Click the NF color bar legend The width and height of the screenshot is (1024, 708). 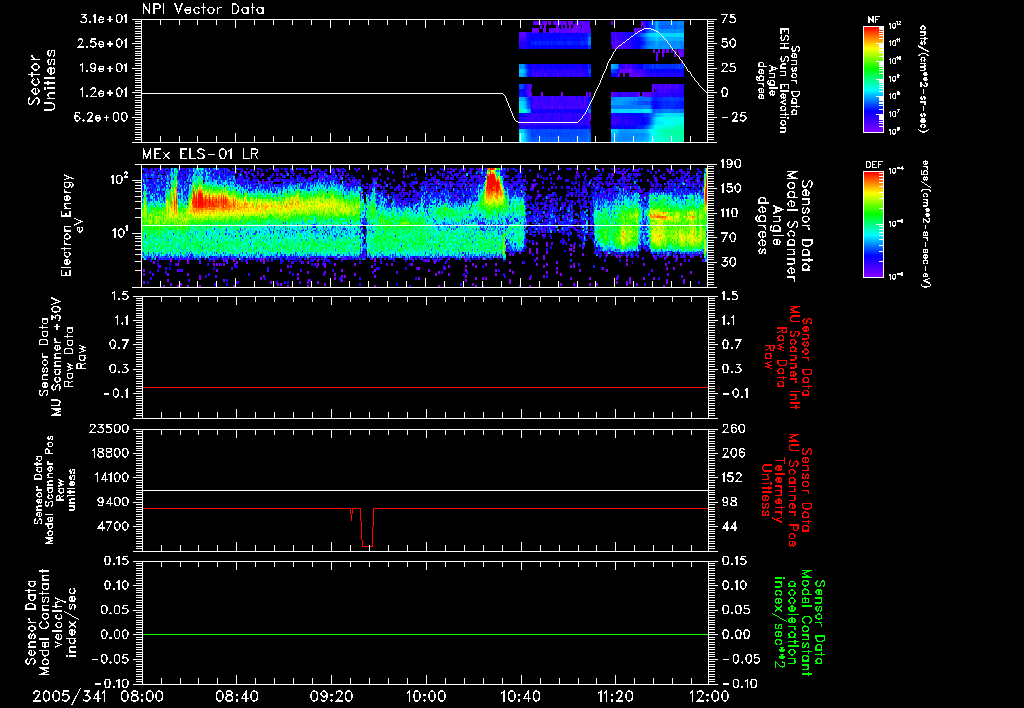874,78
